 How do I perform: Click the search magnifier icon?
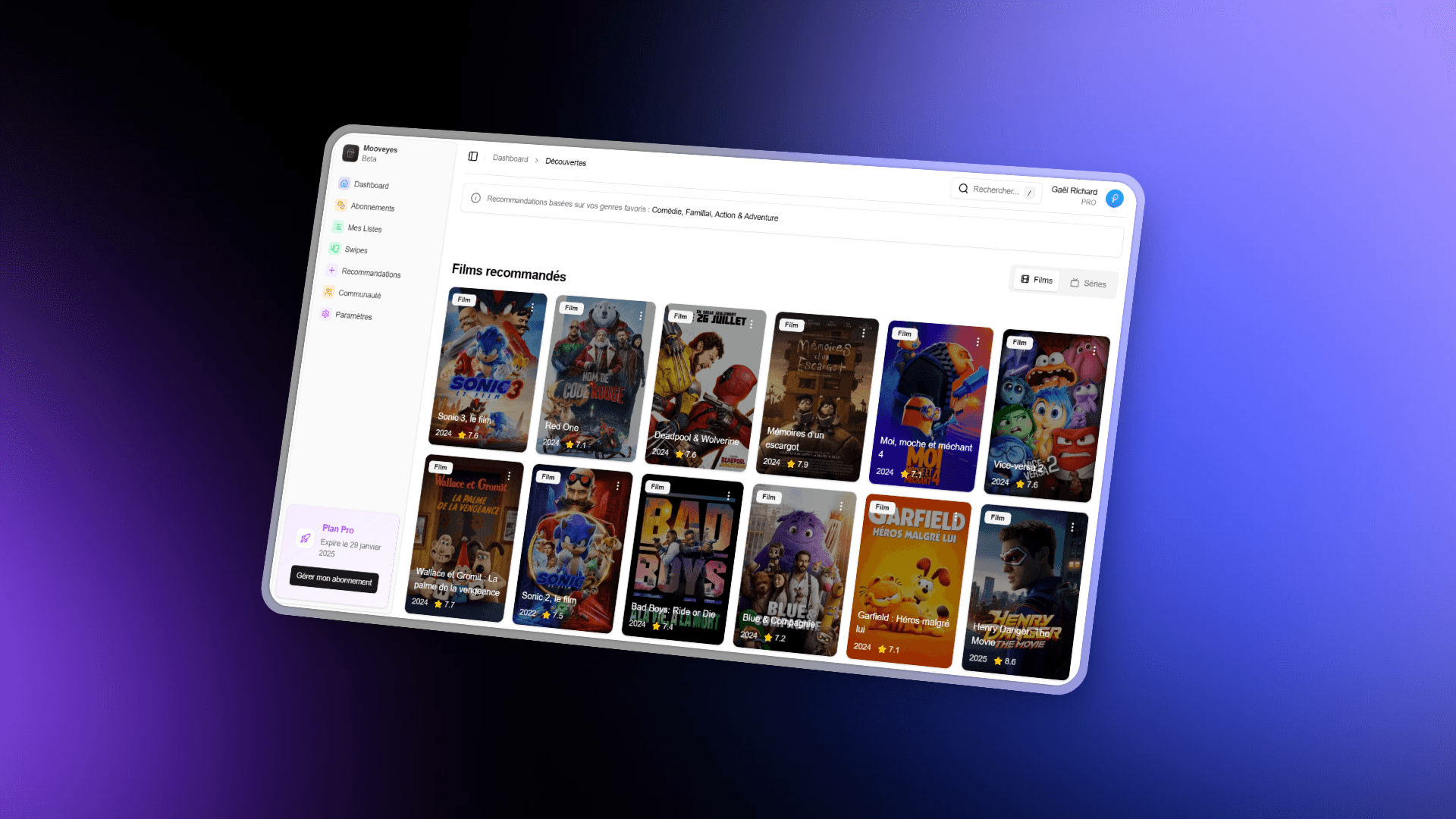coord(963,188)
